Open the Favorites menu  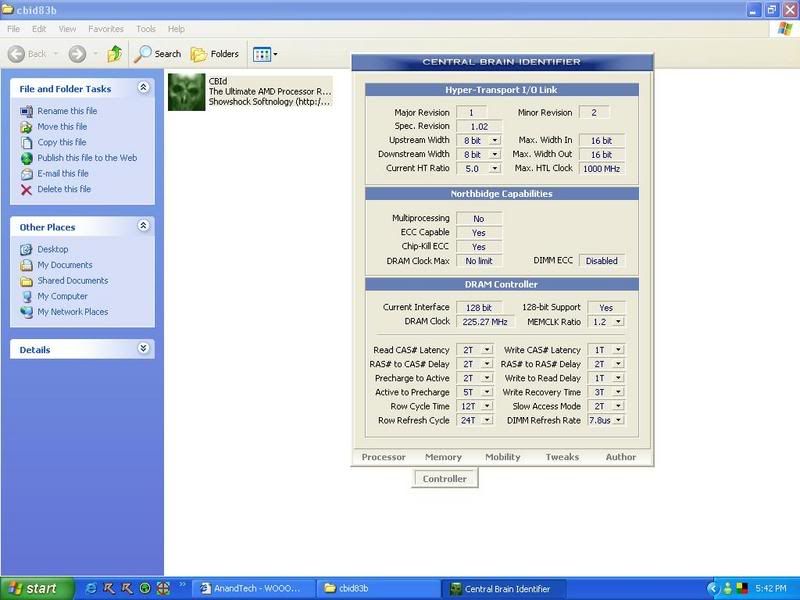pyautogui.click(x=106, y=29)
